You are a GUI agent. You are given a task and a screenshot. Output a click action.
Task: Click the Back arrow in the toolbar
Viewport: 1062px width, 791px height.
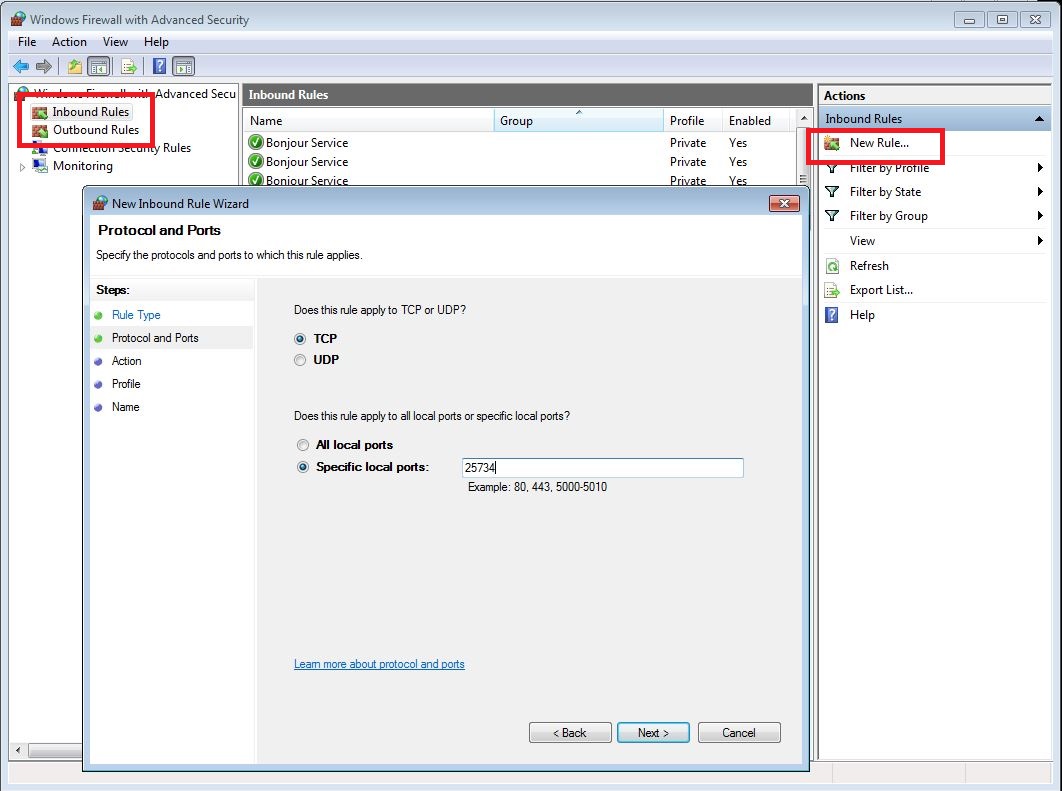pyautogui.click(x=21, y=66)
